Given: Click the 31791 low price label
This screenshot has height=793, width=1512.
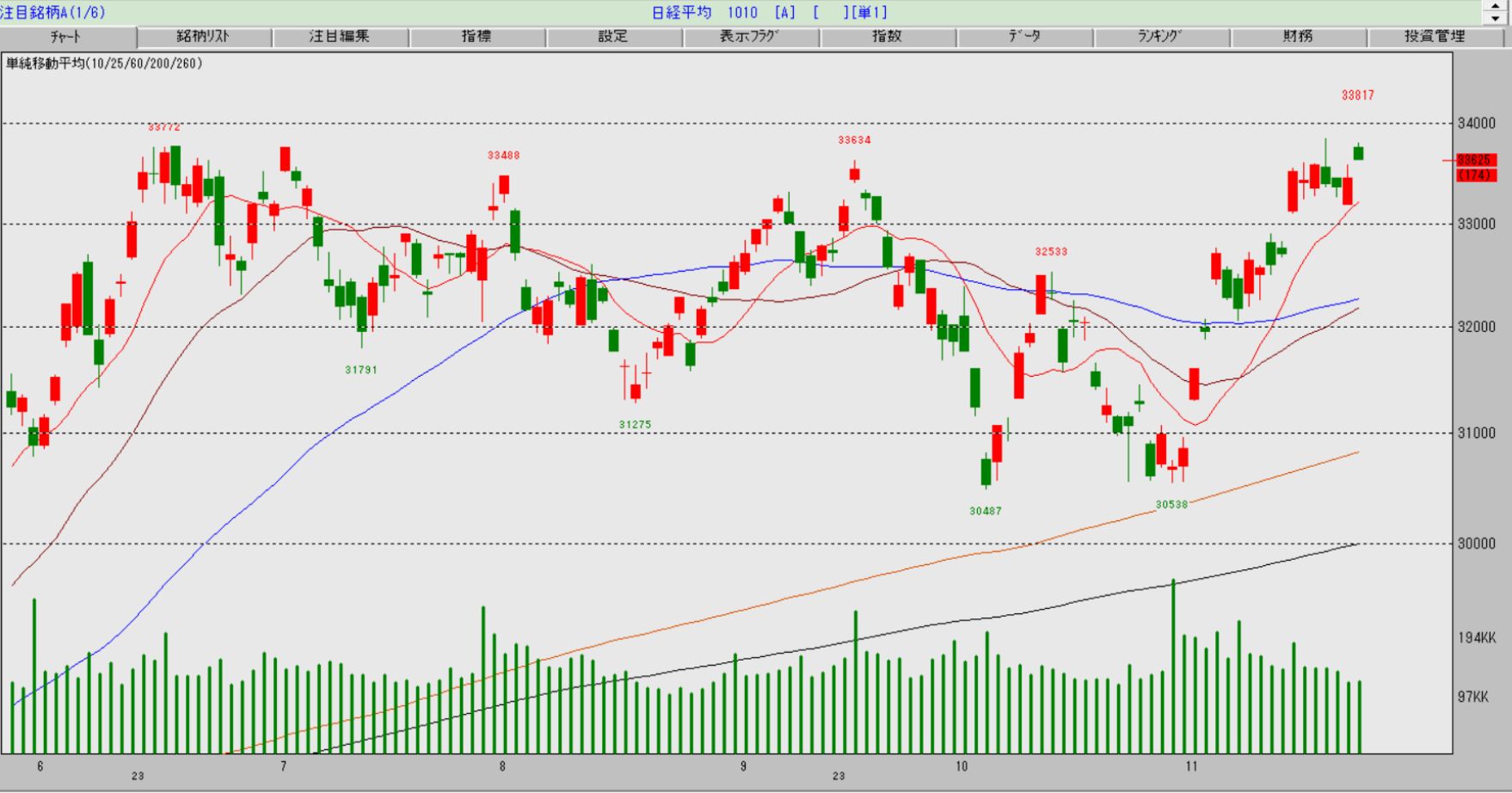Looking at the screenshot, I should click(x=361, y=370).
